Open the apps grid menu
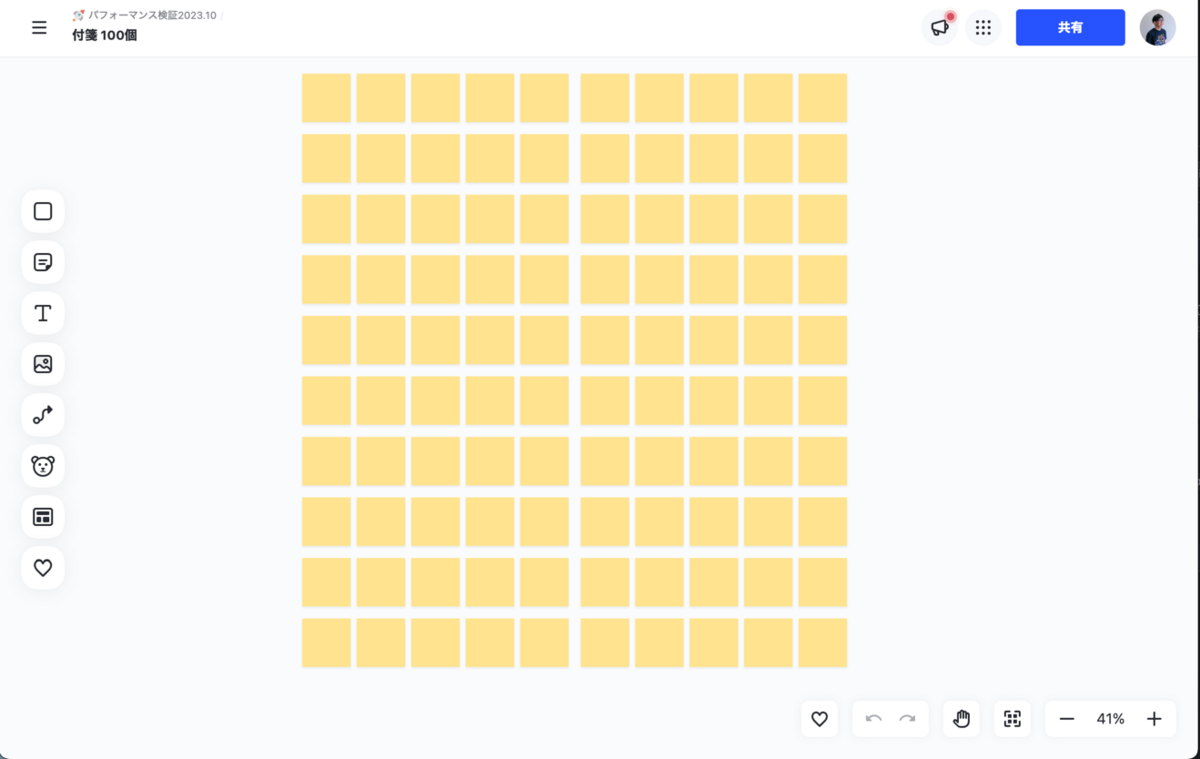The width and height of the screenshot is (1200, 759). (x=983, y=27)
